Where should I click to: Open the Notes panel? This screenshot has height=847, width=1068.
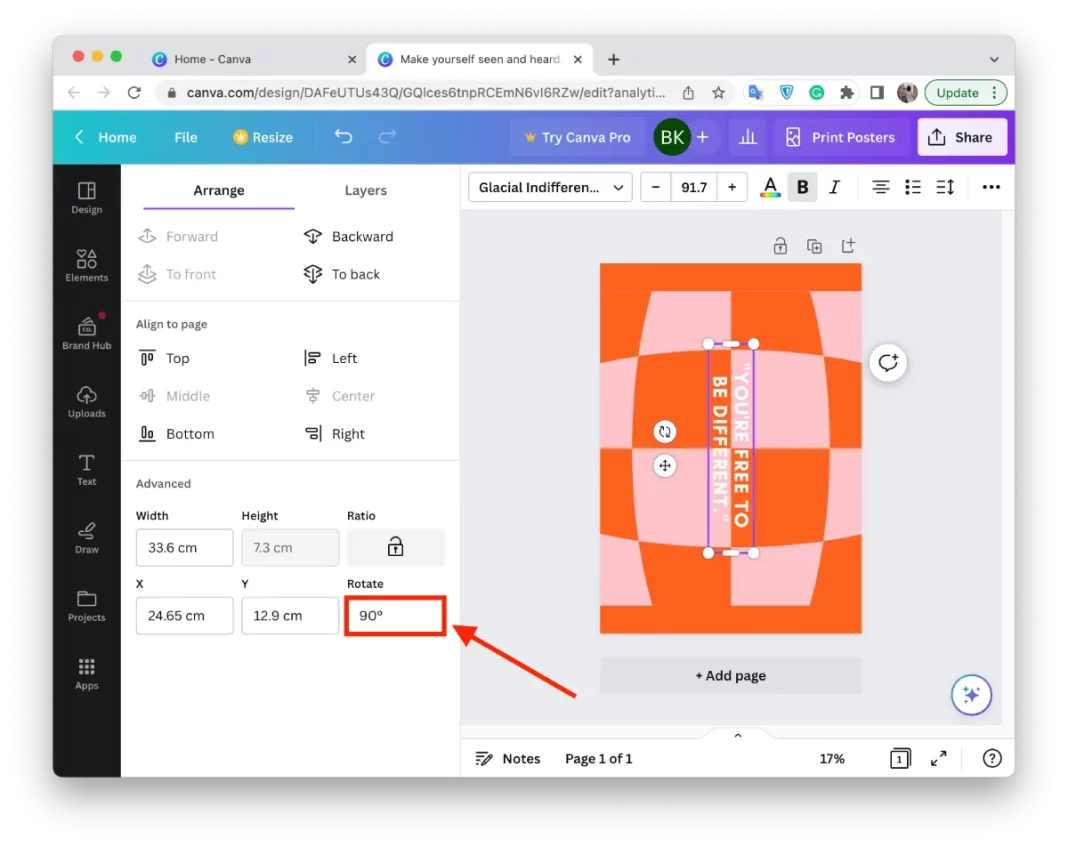508,758
